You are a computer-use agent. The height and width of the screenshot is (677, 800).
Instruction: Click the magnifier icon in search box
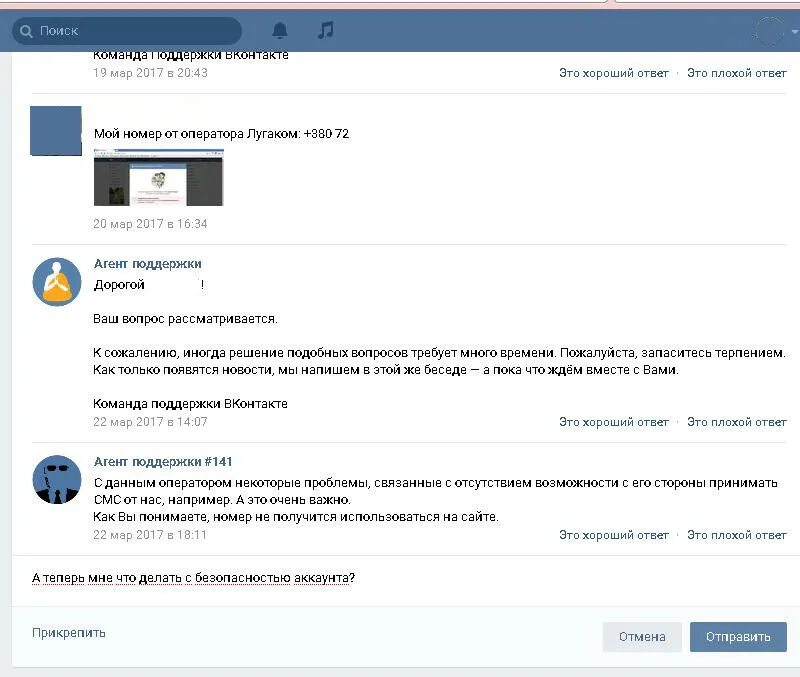[x=26, y=31]
